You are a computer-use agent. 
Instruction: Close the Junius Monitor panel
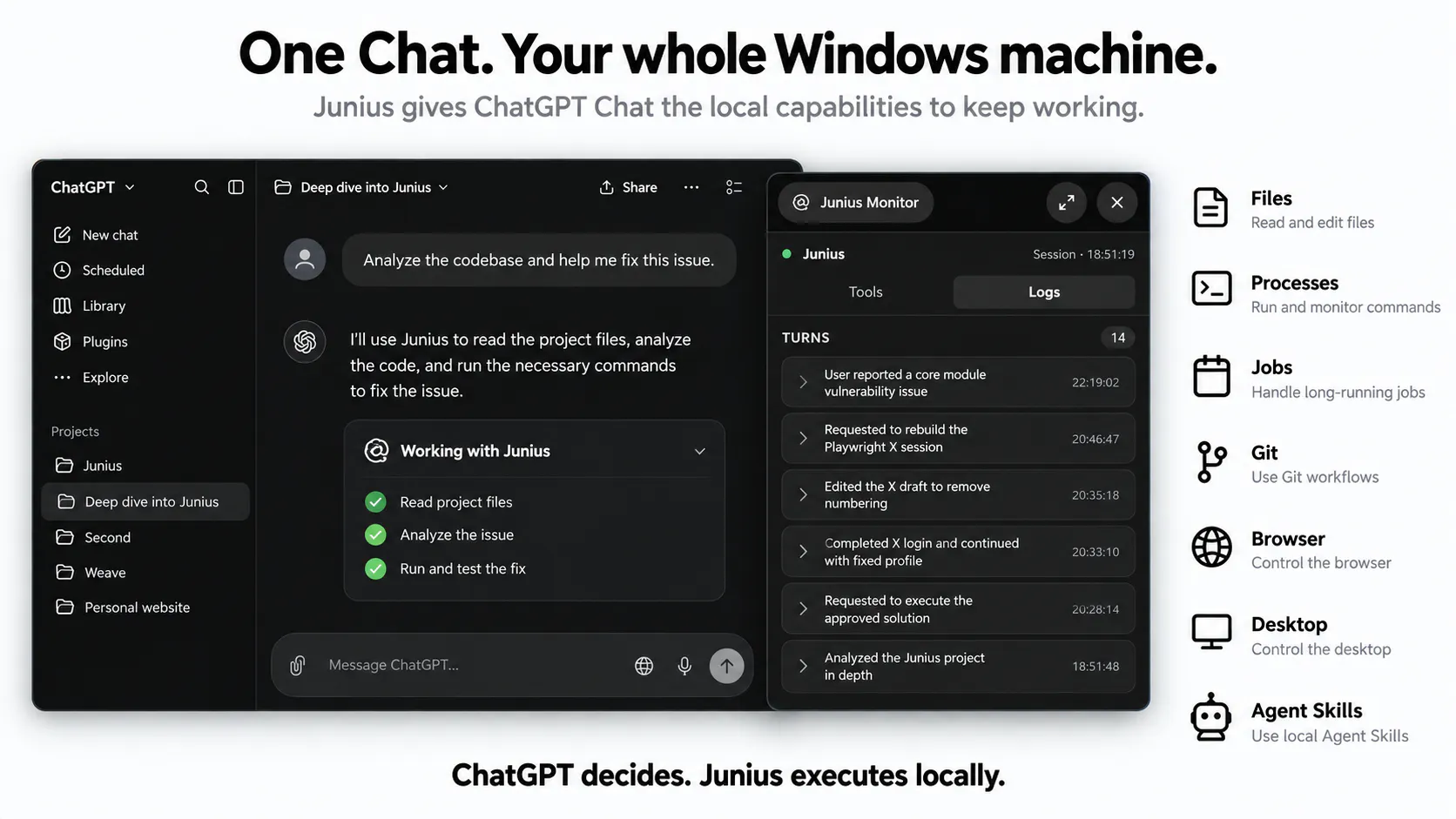[x=1117, y=203]
